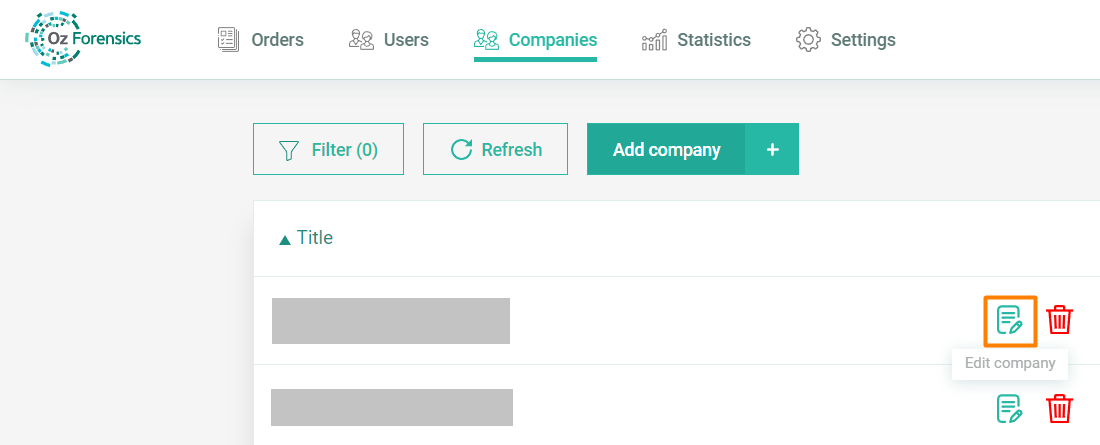Click the Oz Forensics logo
The width and height of the screenshot is (1100, 445).
(83, 40)
